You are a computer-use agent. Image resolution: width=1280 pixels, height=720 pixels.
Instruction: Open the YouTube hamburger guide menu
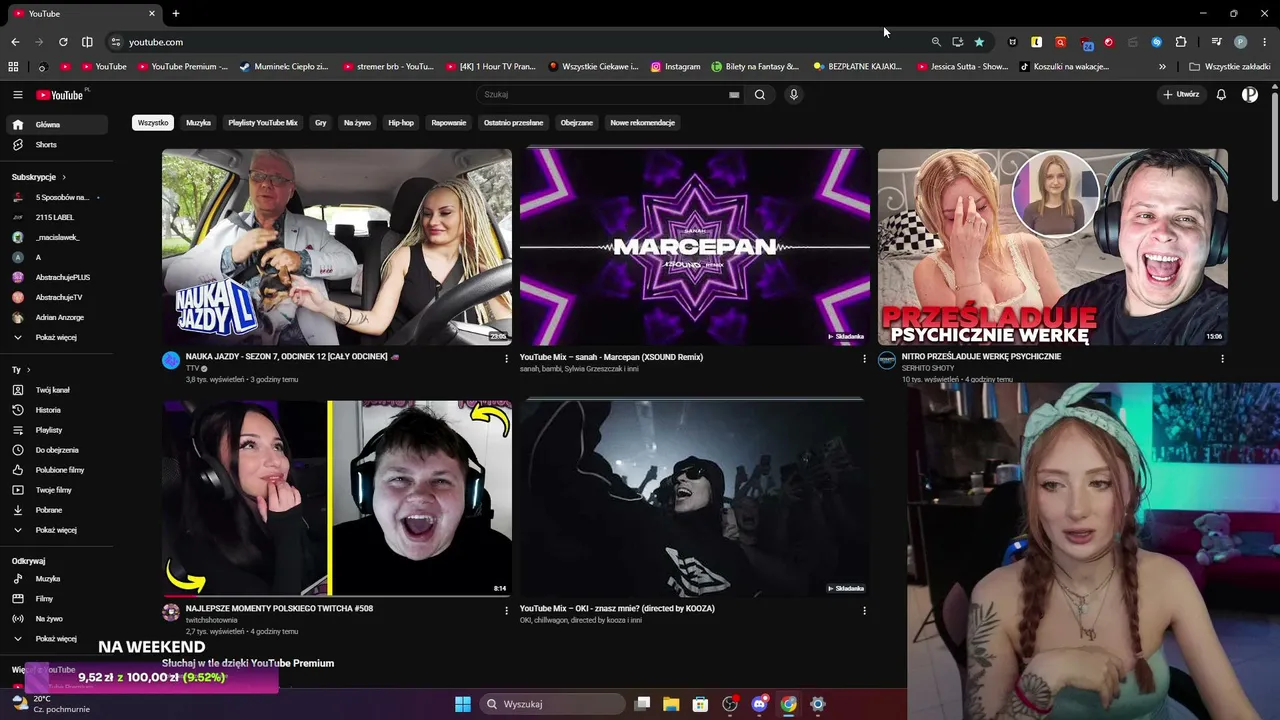pos(18,95)
